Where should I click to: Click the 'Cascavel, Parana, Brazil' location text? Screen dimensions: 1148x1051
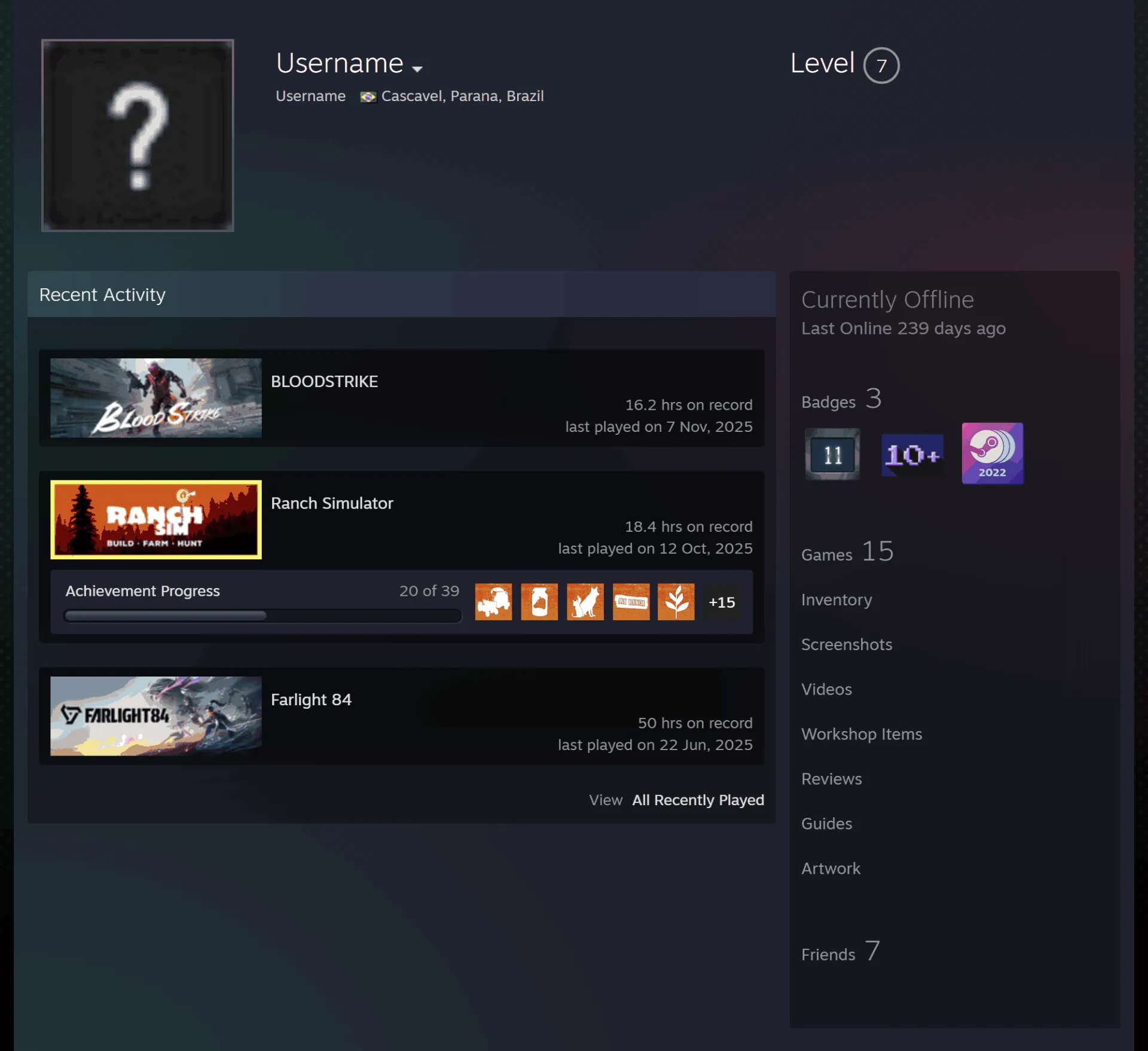click(x=462, y=96)
